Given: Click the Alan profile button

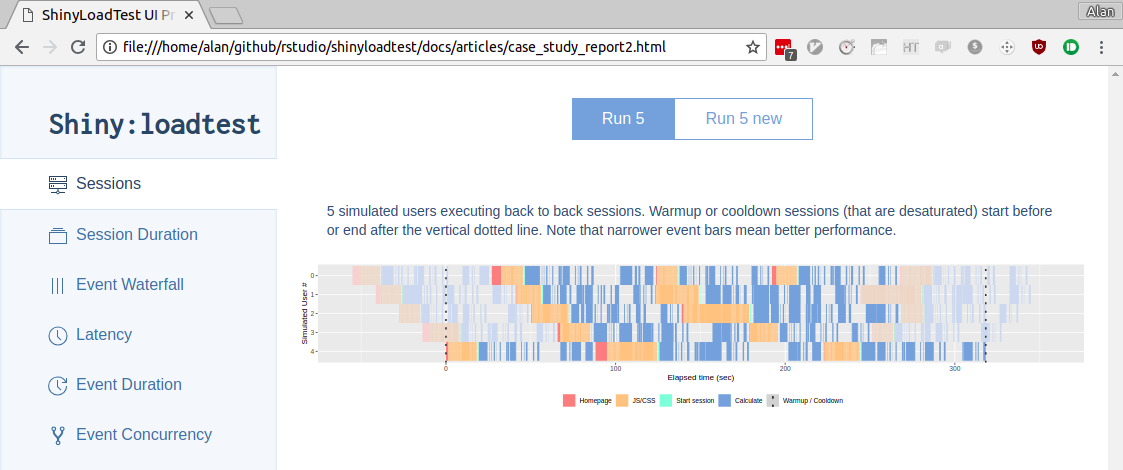Looking at the screenshot, I should click(1098, 11).
